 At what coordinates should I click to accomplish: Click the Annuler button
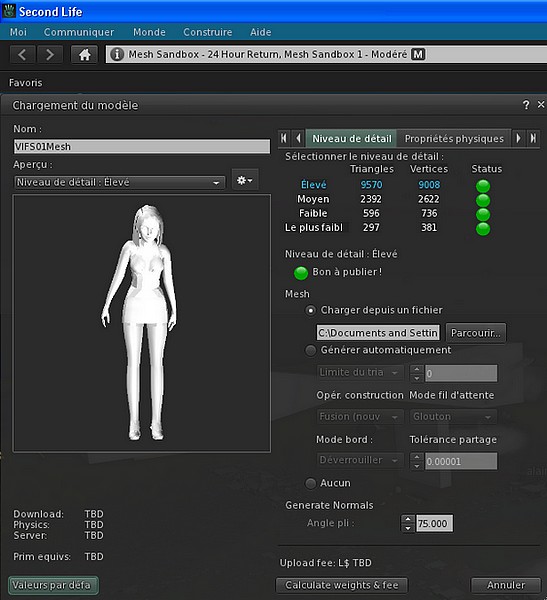506,585
